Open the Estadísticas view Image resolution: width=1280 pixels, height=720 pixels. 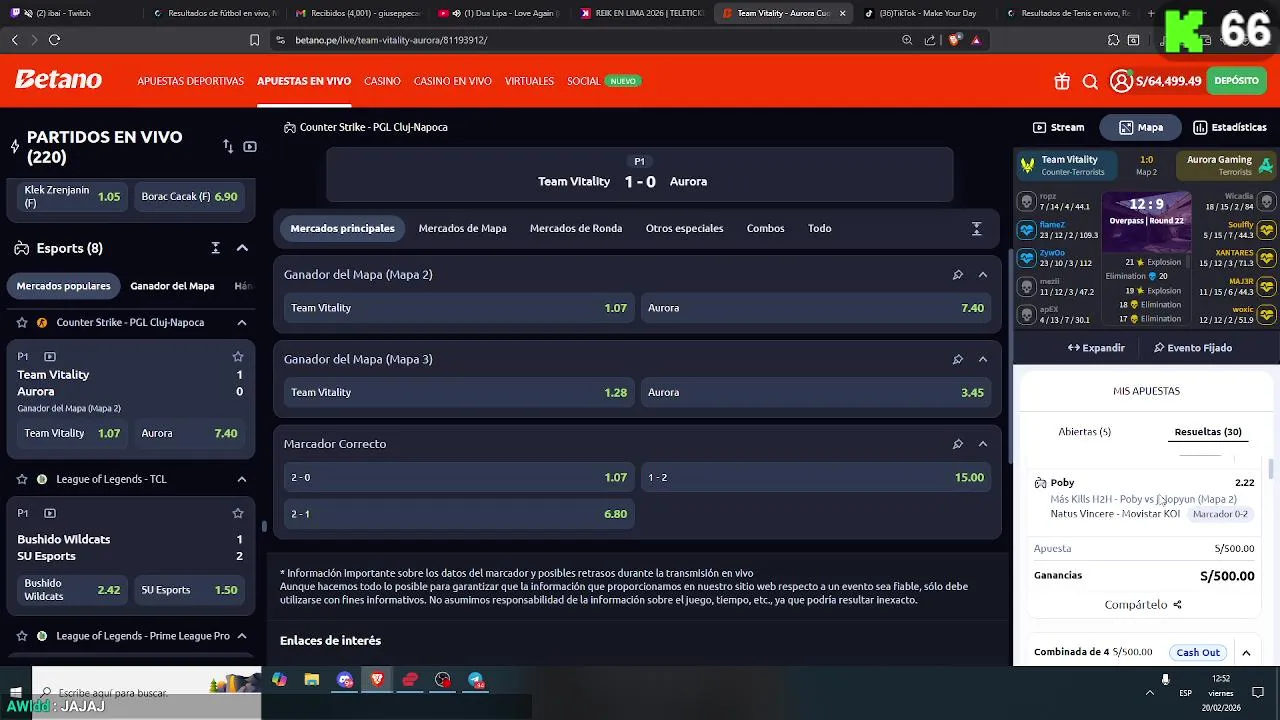pos(1230,127)
